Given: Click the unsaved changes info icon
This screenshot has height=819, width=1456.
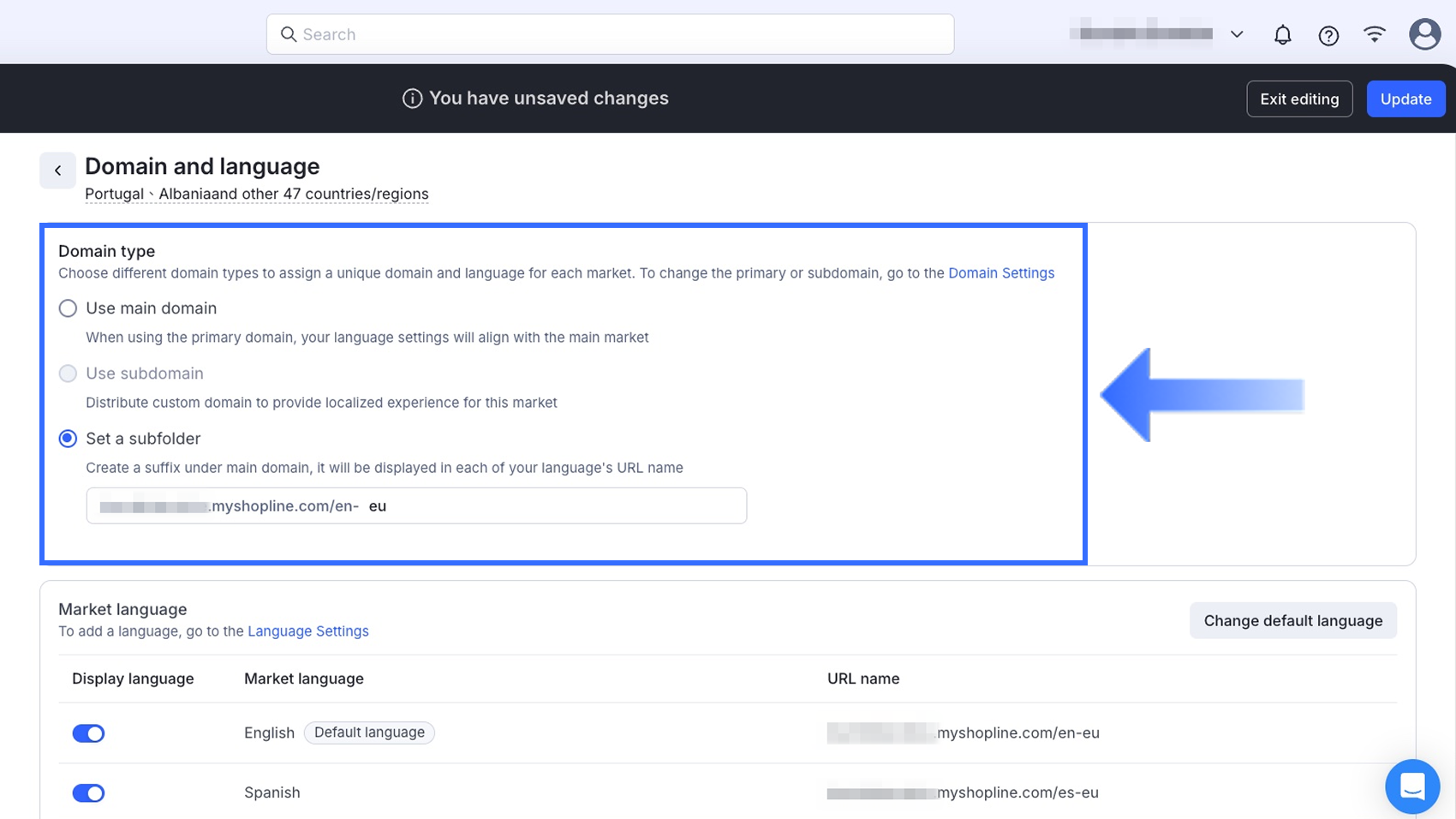Looking at the screenshot, I should click(412, 99).
